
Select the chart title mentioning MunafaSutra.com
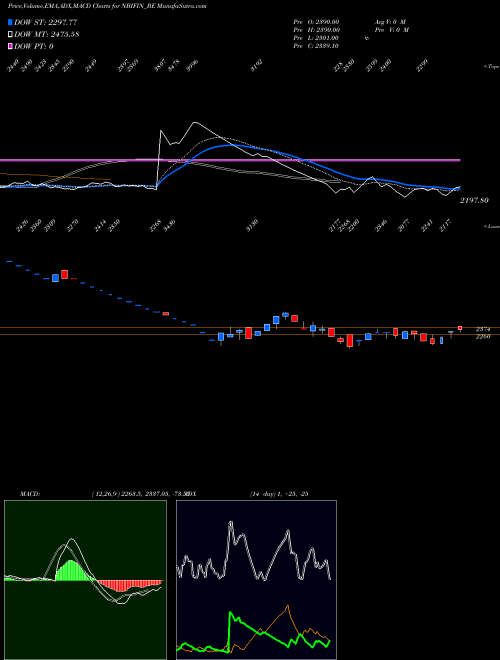pos(107,6)
